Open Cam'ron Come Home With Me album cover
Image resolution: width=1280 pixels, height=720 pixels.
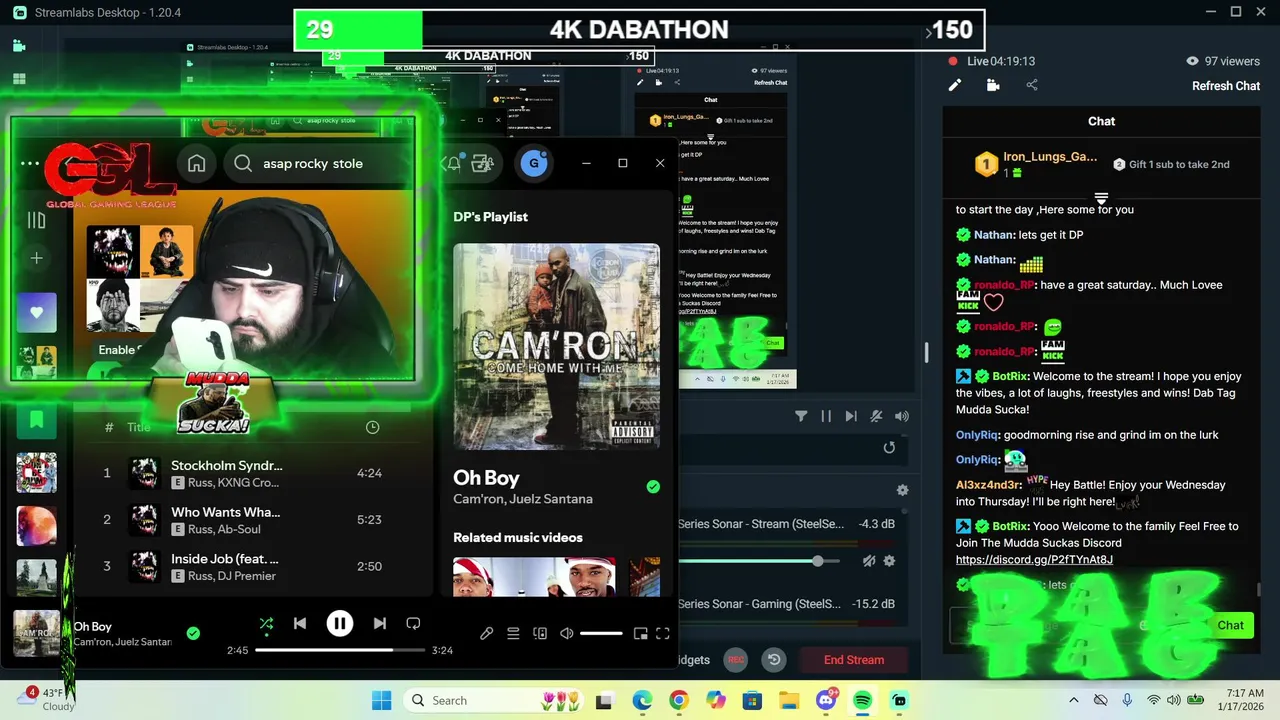pos(556,347)
